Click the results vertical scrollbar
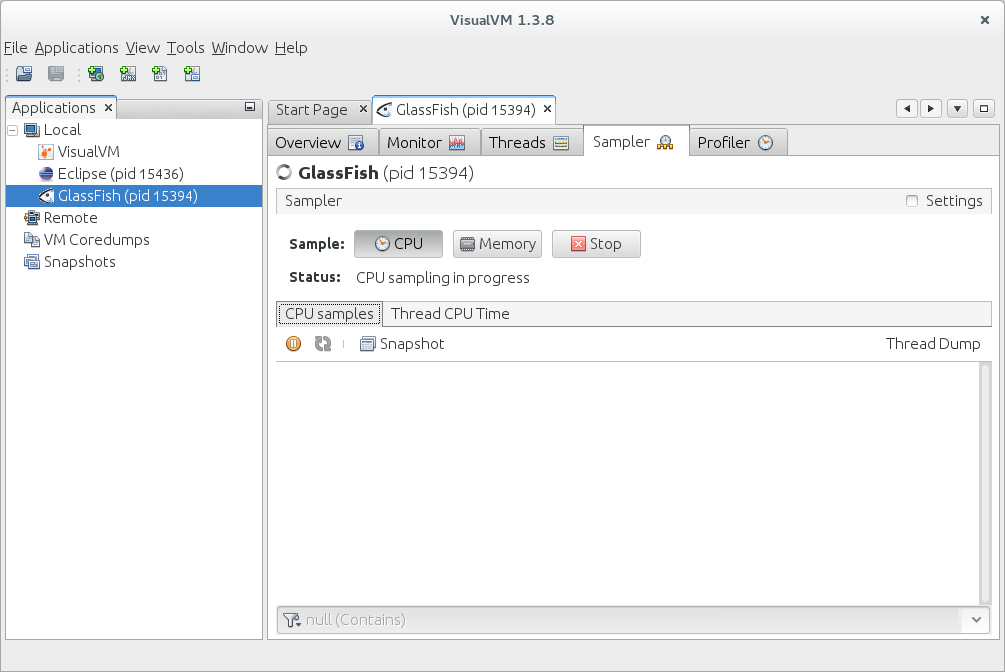 (984, 483)
